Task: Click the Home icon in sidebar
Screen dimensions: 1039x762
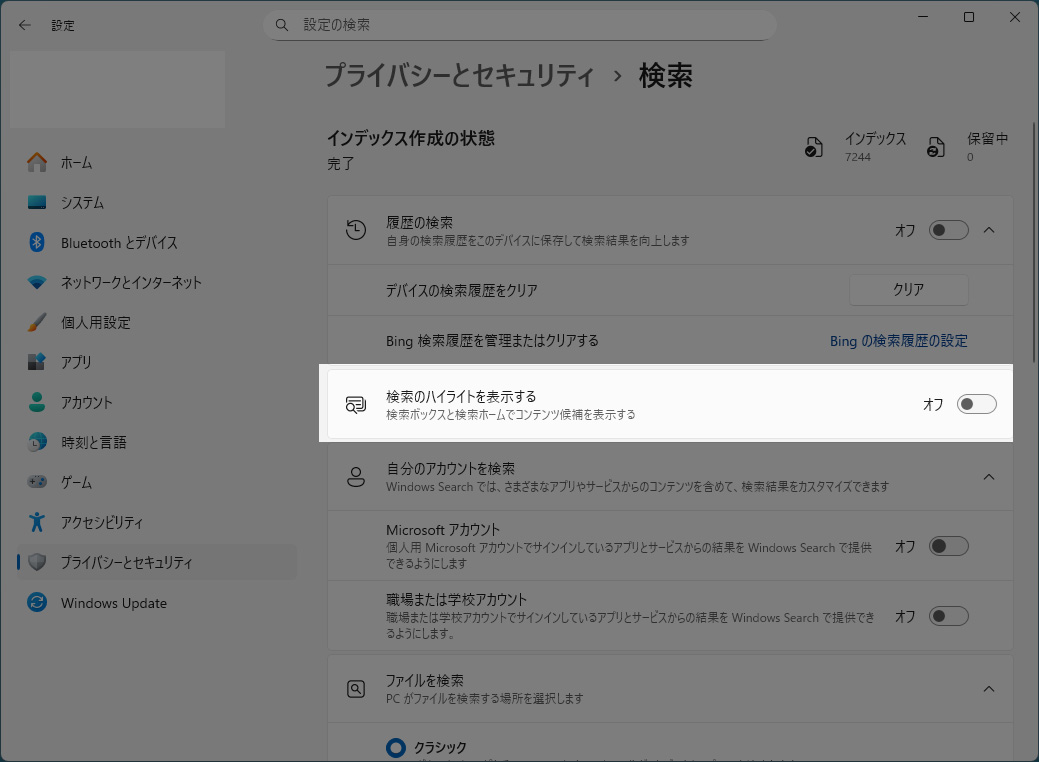Action: (37, 162)
